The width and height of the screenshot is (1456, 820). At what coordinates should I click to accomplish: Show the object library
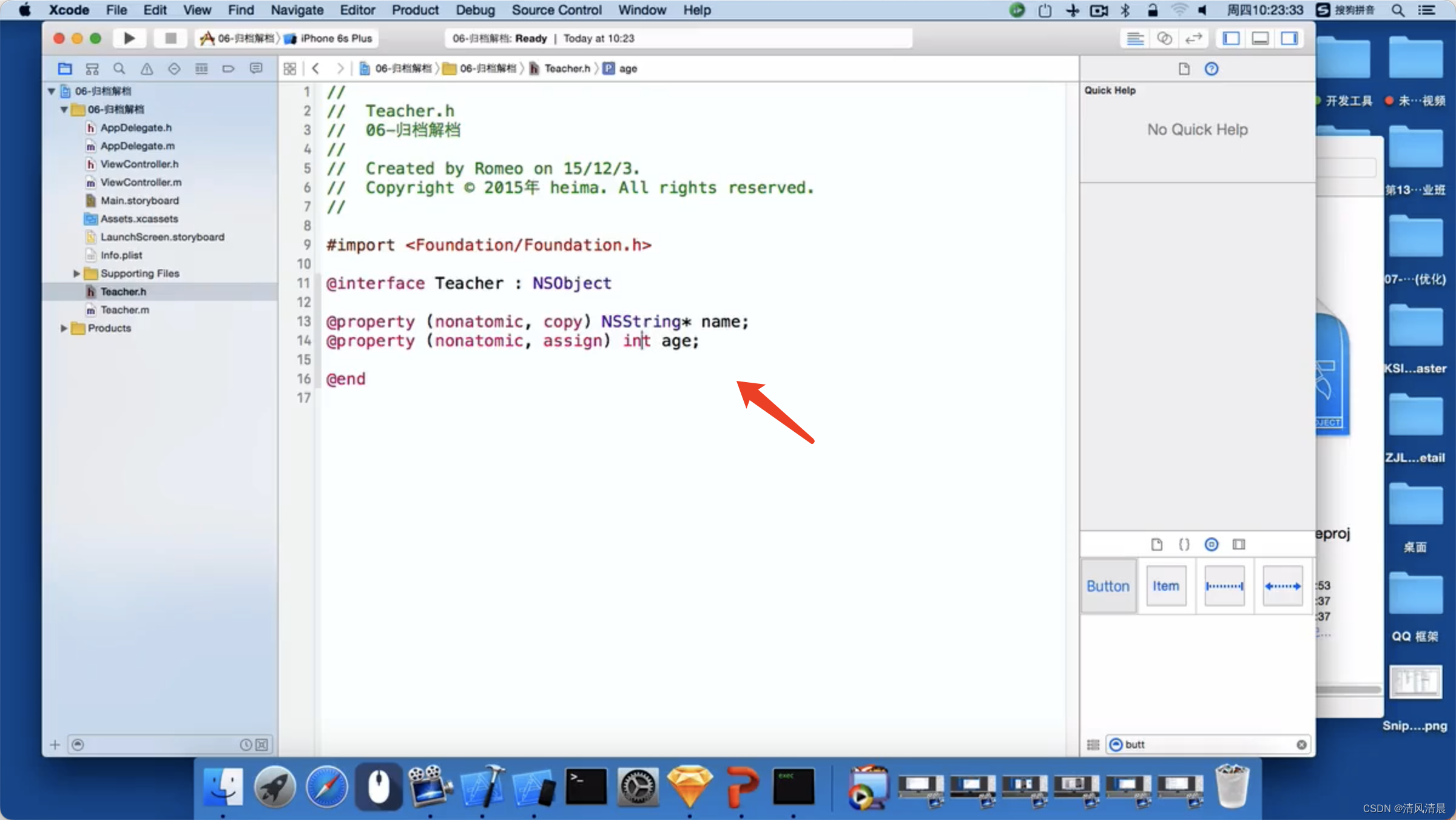click(x=1212, y=544)
